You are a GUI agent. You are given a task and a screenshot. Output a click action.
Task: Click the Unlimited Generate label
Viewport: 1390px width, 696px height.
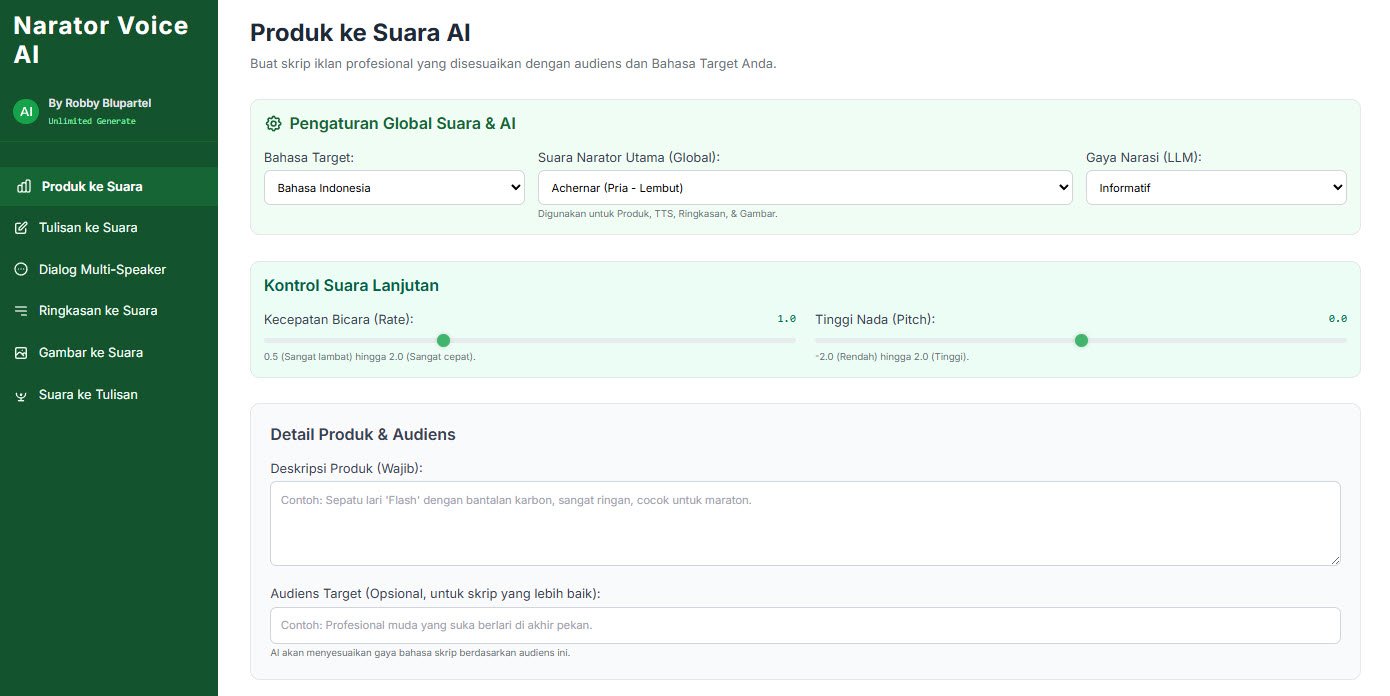pos(92,121)
